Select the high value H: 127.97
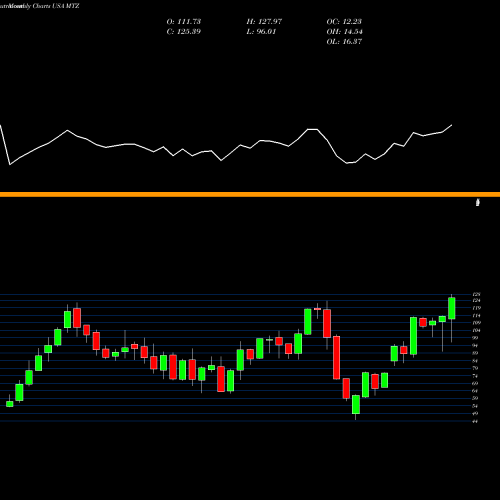The height and width of the screenshot is (500, 500). (264, 22)
